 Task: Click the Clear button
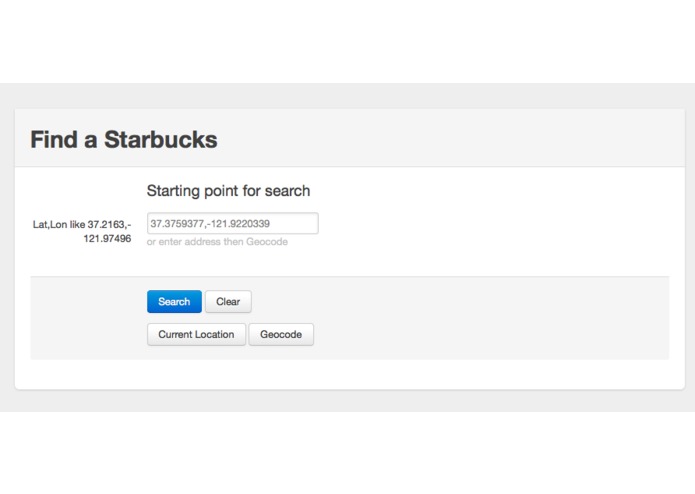click(x=228, y=302)
